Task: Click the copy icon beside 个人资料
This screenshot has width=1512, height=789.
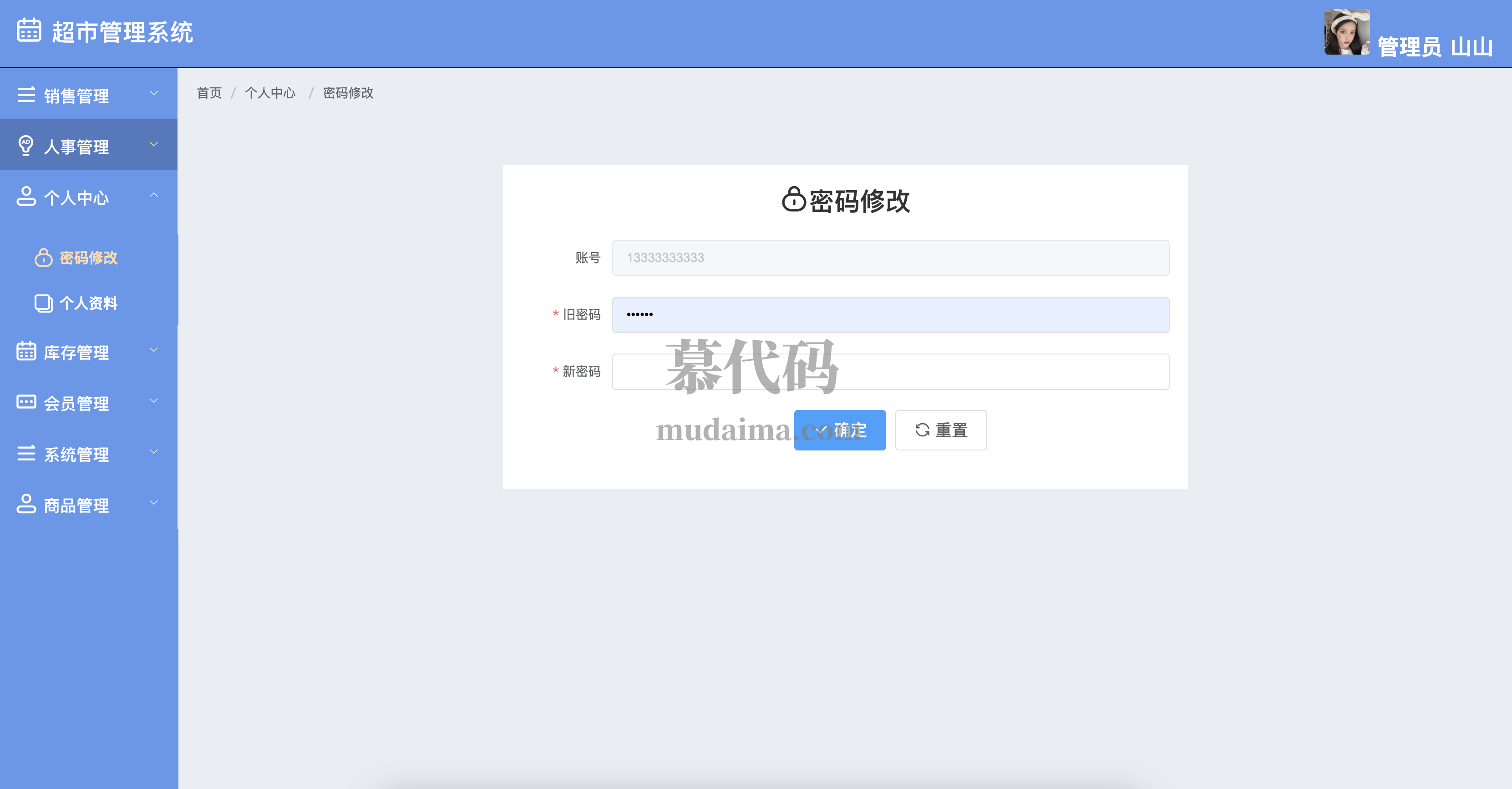Action: pos(43,303)
